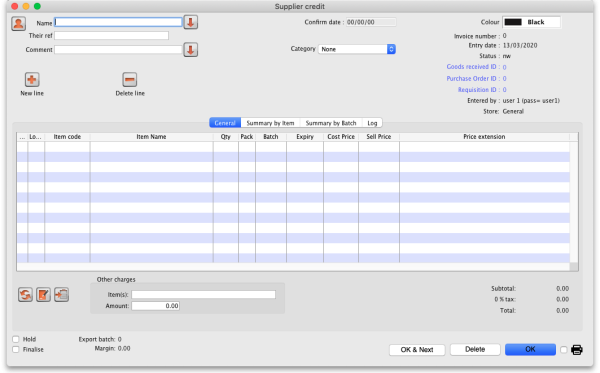Click the Subtotal amount 0.00
The width and height of the screenshot is (600, 373).
tap(562, 288)
